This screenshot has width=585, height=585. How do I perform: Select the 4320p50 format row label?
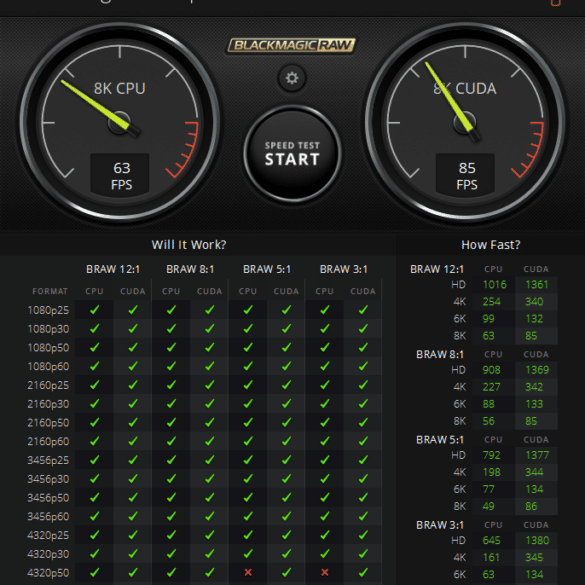tap(48, 573)
